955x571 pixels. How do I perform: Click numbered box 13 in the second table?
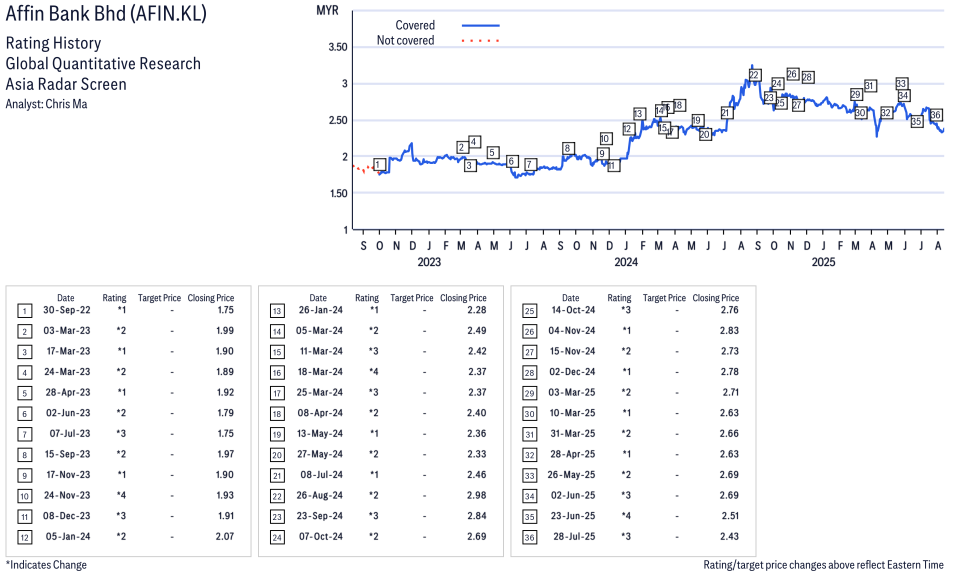[x=277, y=311]
